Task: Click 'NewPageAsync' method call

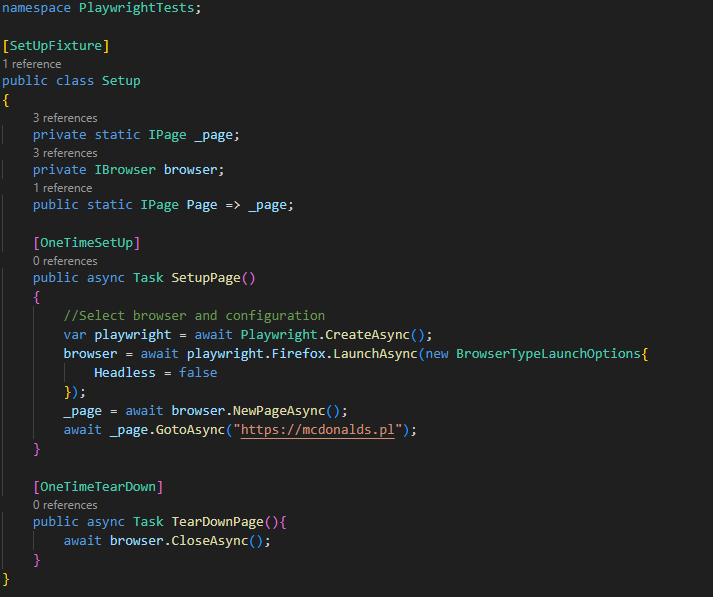Action: coord(279,411)
